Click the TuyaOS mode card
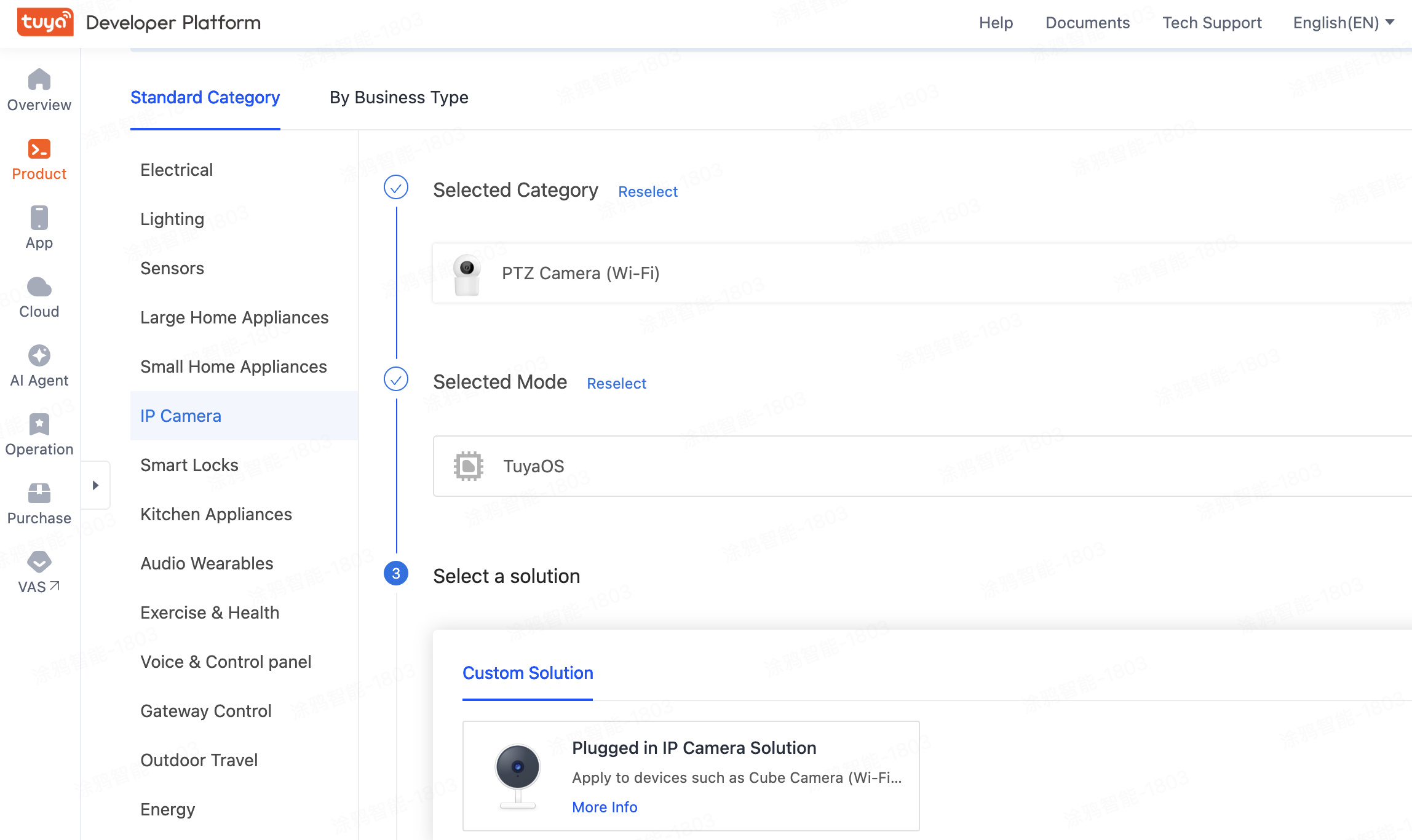 tap(922, 466)
